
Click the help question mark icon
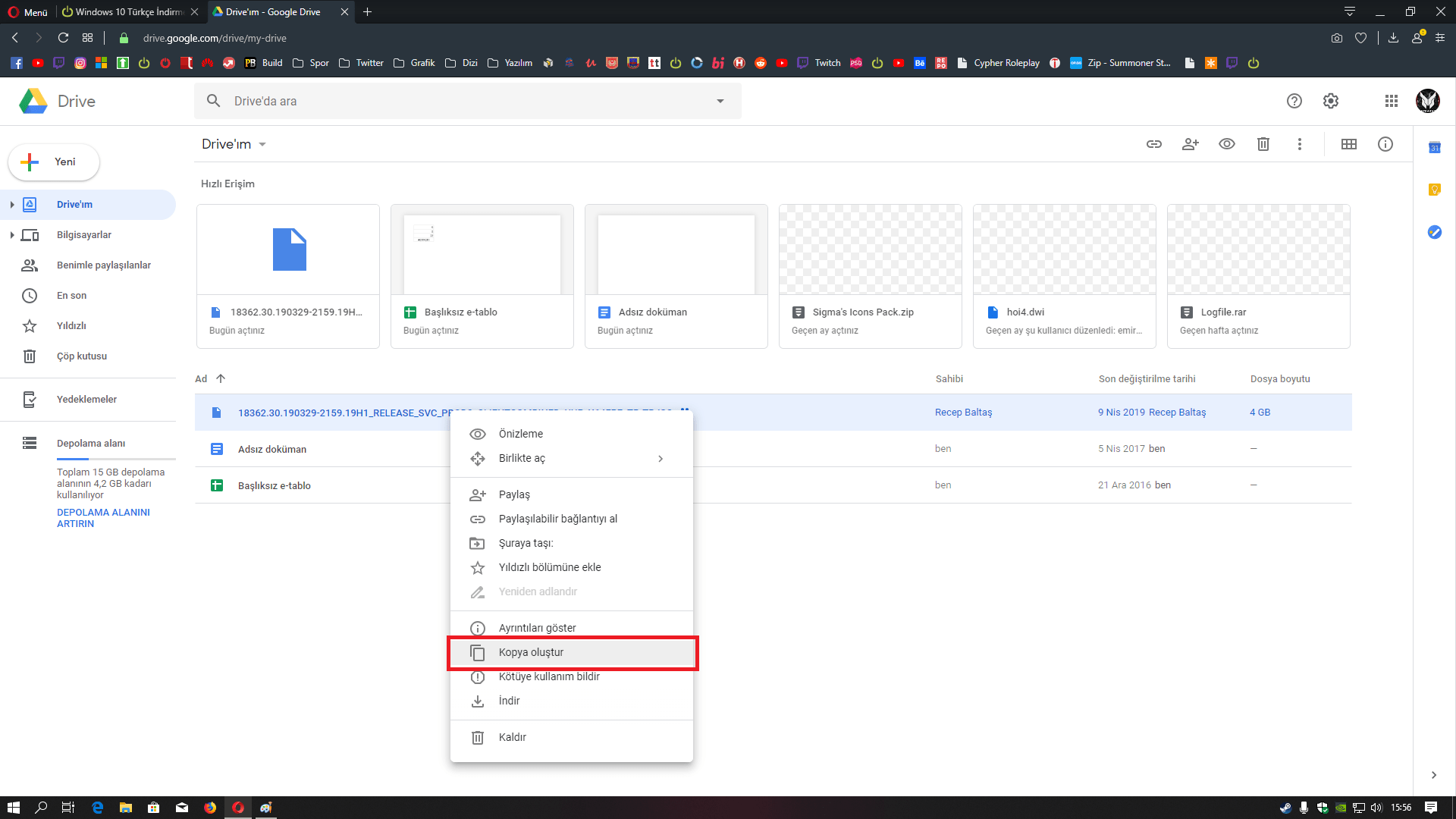click(1294, 101)
